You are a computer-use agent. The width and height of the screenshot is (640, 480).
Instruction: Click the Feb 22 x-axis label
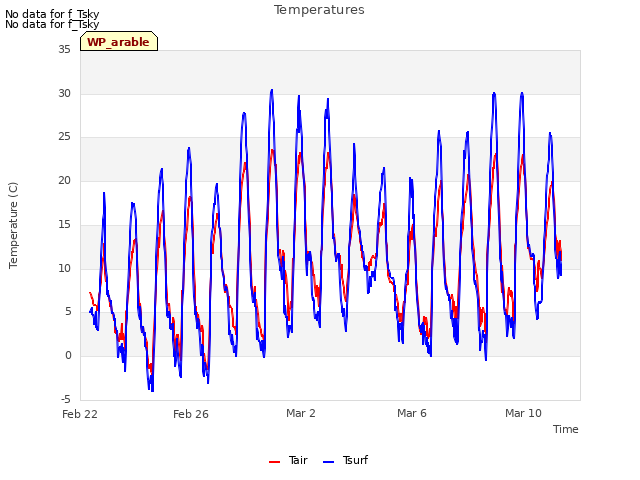pos(80,414)
